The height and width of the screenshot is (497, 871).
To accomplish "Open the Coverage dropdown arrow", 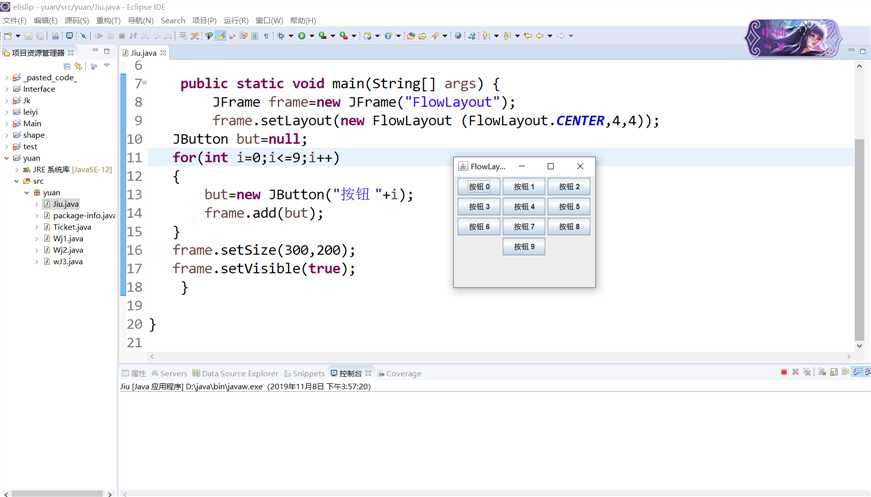I will [333, 36].
